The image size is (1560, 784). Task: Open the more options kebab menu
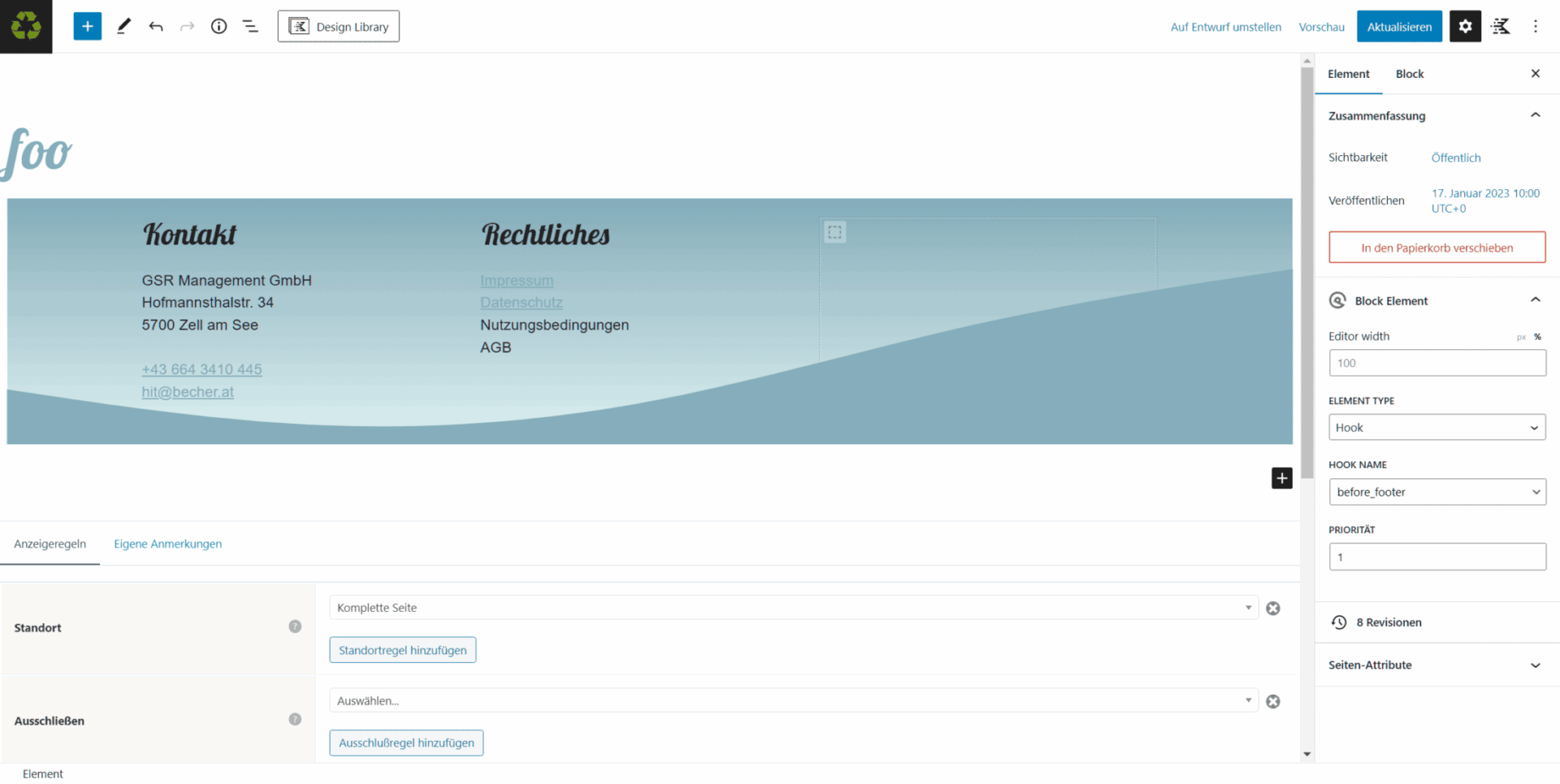click(x=1536, y=26)
